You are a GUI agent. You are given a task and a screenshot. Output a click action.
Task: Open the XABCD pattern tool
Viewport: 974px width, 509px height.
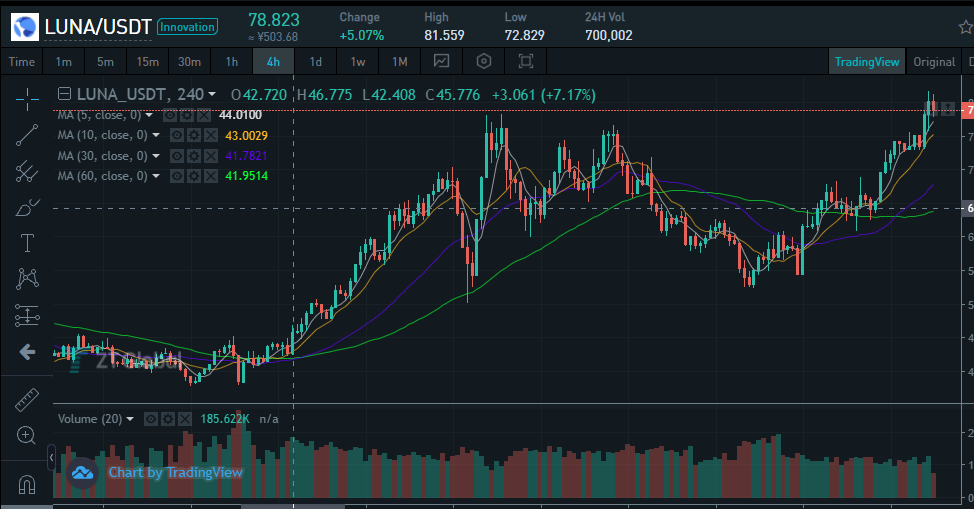pos(27,278)
